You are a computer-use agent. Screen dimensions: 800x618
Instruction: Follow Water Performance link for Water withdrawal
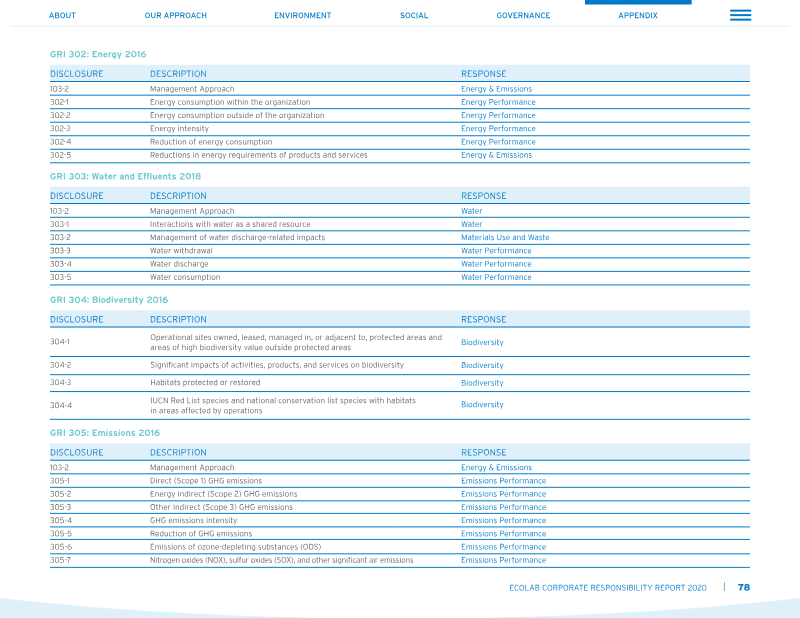496,251
